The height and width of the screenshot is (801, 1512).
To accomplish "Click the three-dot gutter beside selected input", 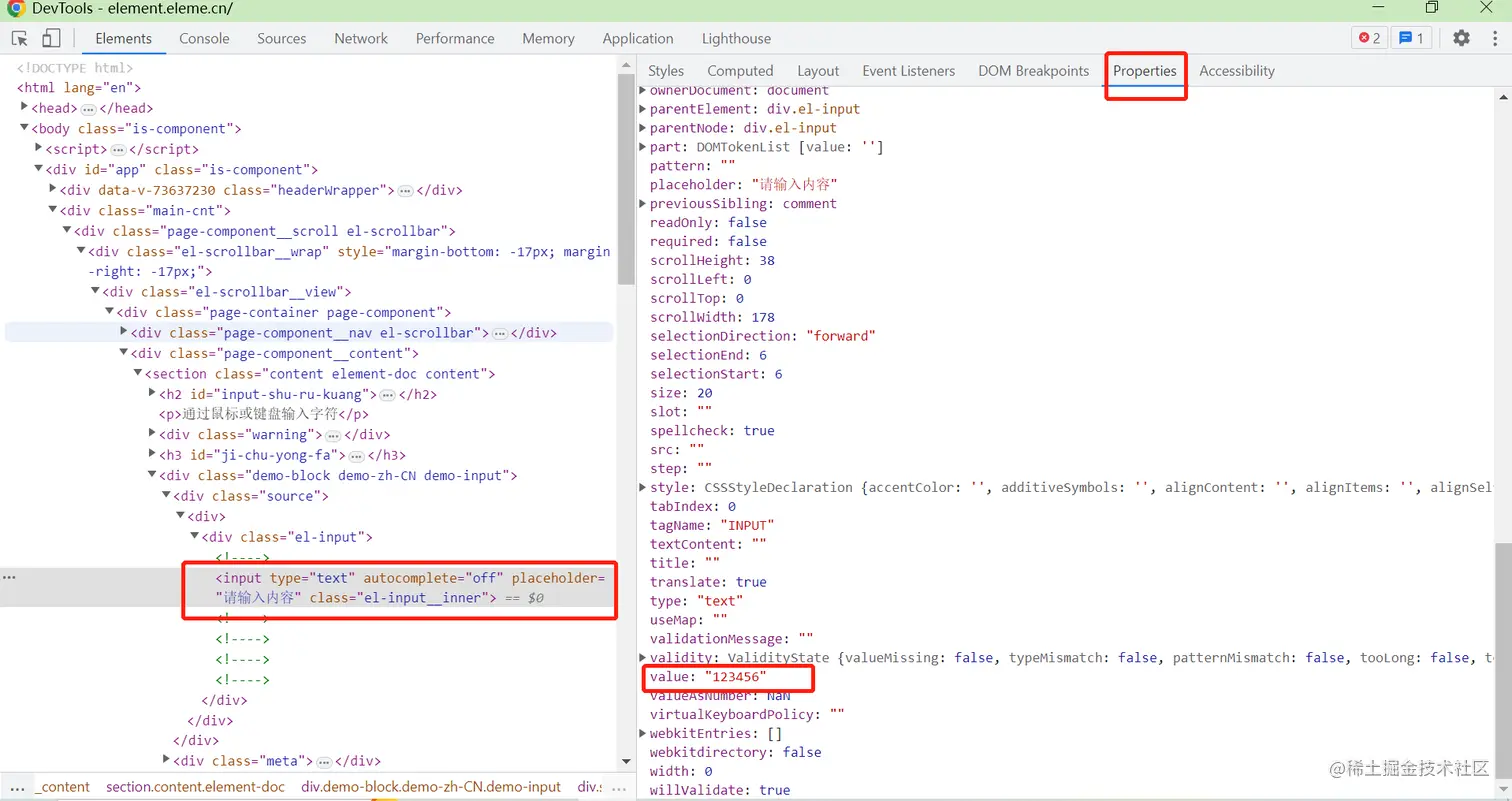I will pos(9,578).
